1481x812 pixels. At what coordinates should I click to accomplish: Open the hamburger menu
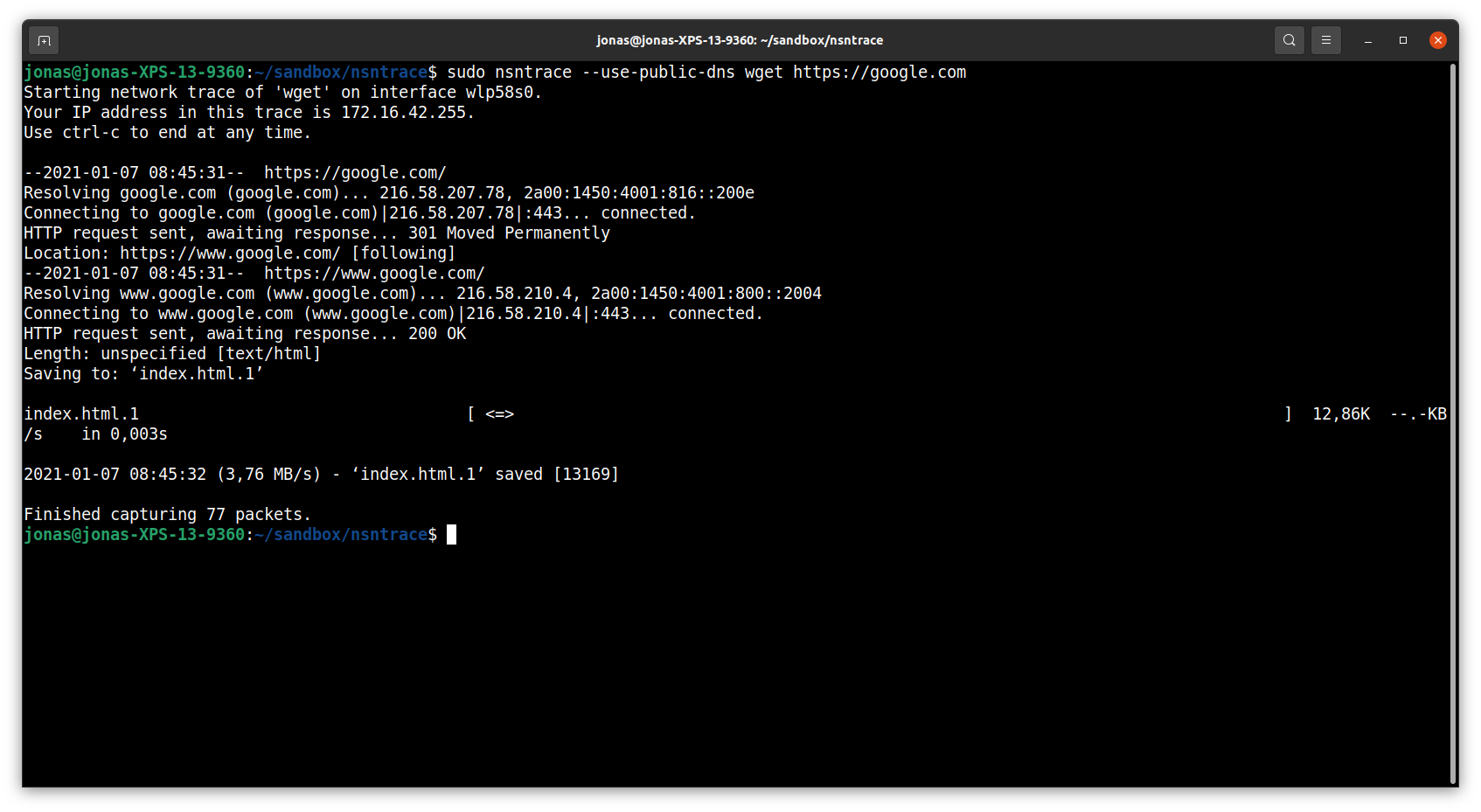pyautogui.click(x=1325, y=40)
